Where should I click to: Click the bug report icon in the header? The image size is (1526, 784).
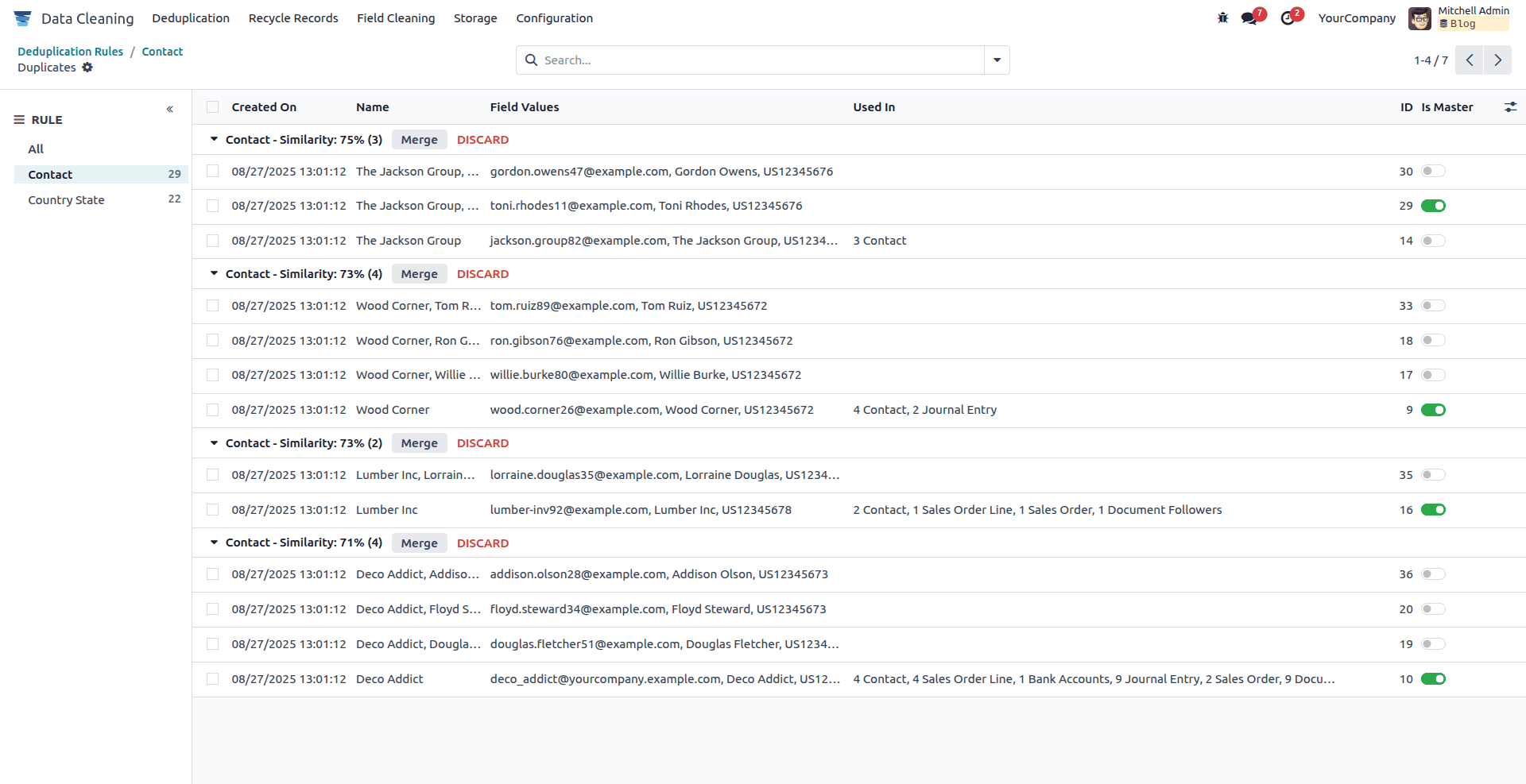1222,17
